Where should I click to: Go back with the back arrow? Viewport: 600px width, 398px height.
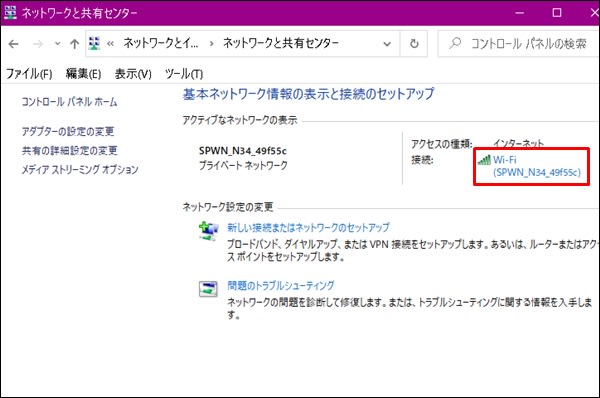point(14,44)
